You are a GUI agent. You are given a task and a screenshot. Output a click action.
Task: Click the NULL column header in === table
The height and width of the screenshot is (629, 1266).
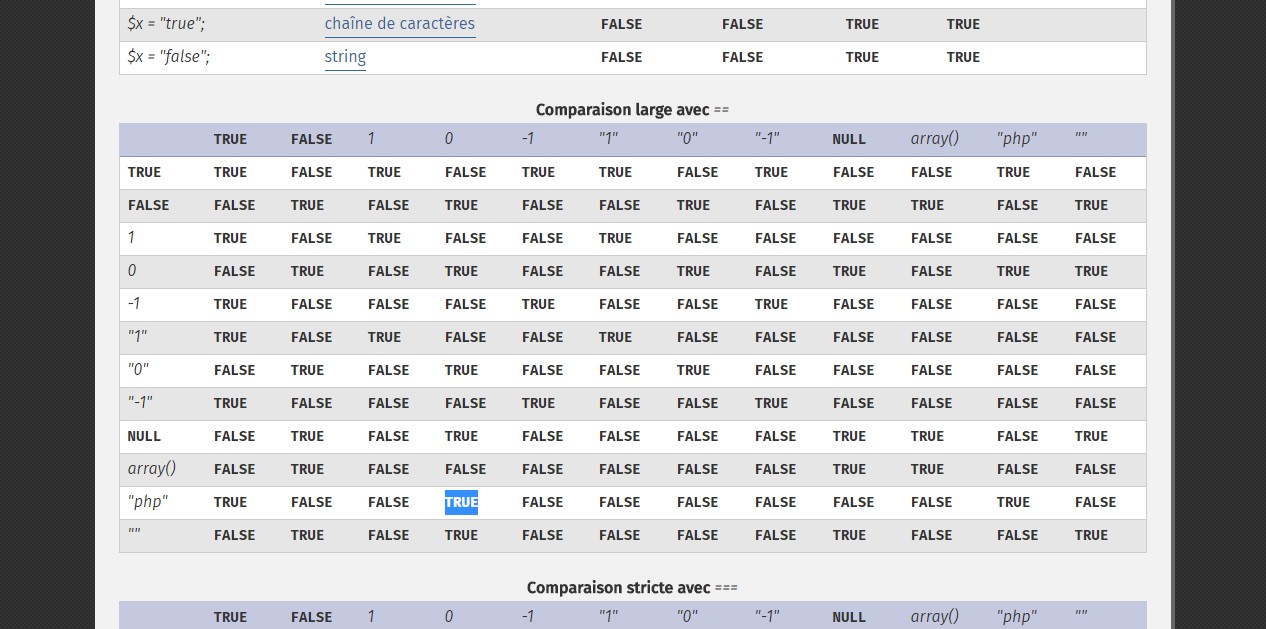point(849,617)
